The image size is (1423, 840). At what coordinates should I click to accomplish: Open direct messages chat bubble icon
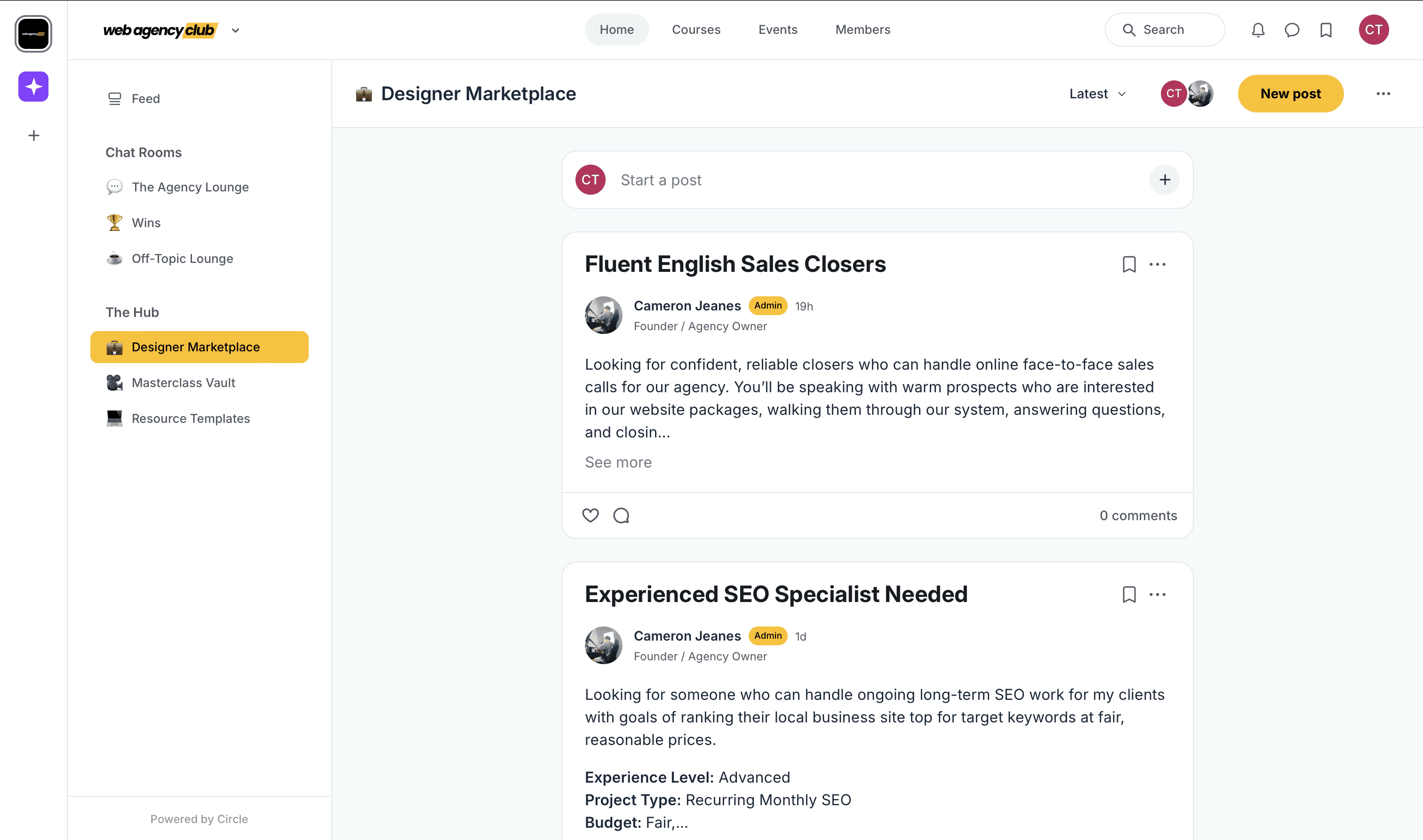pyautogui.click(x=1292, y=30)
